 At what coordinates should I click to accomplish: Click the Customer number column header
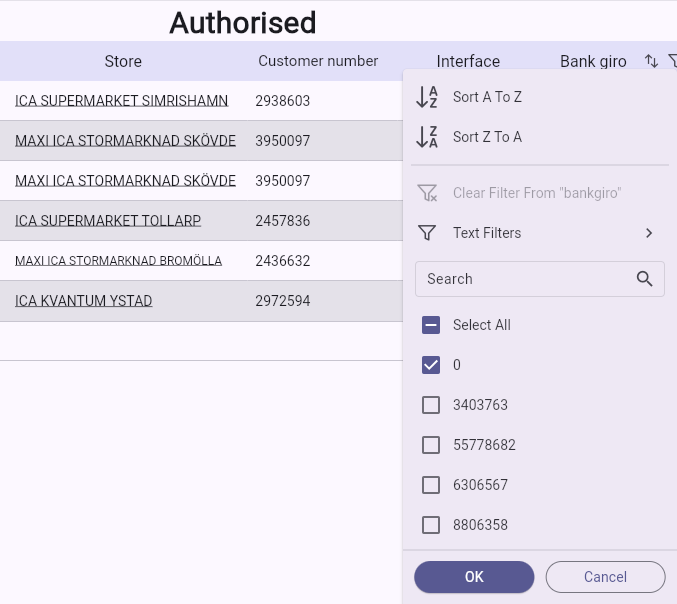pos(318,61)
